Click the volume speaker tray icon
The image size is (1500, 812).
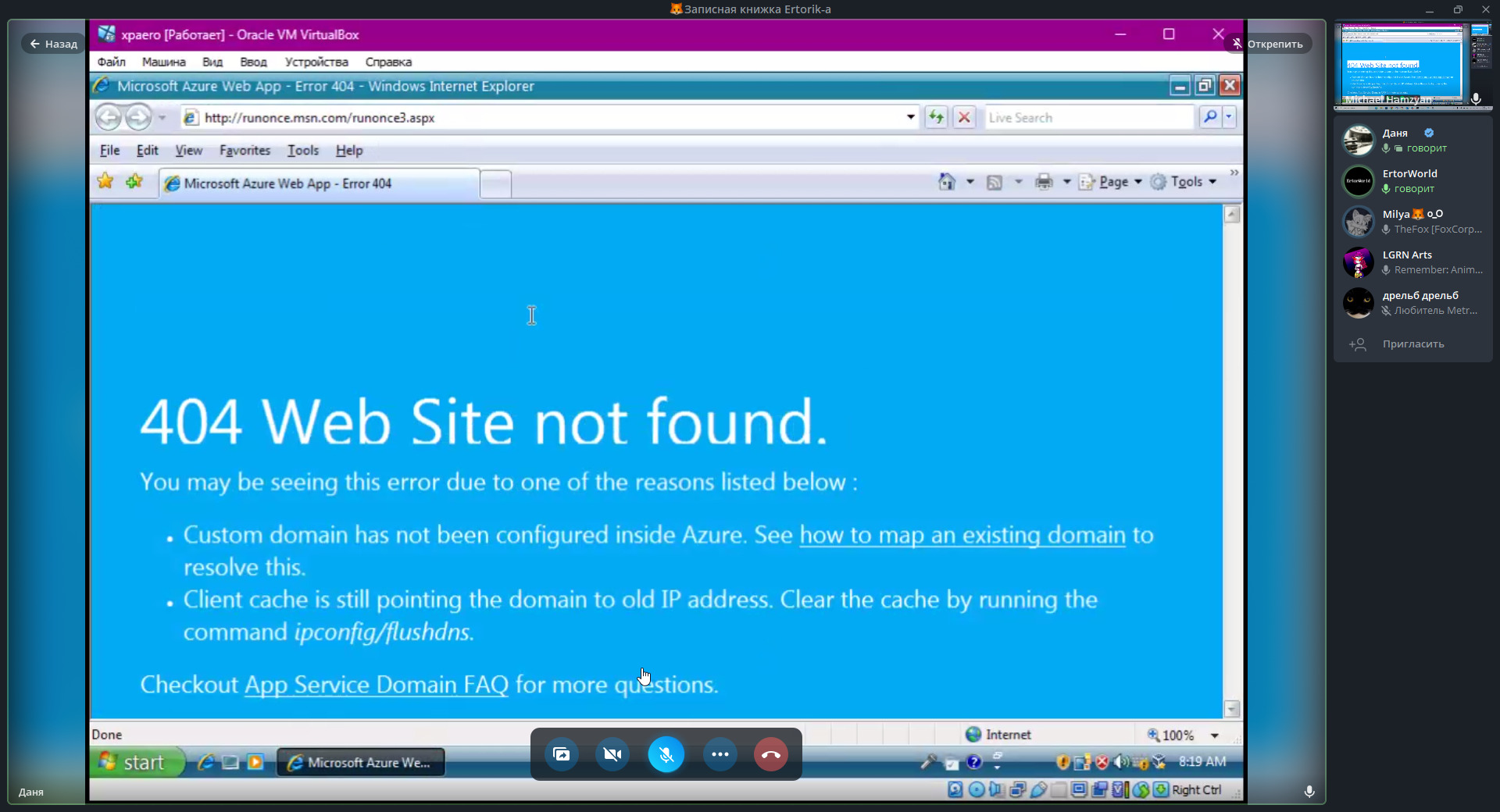click(1121, 762)
